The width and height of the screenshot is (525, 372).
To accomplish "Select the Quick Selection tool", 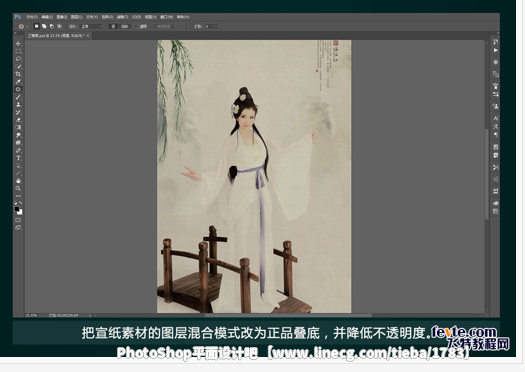I will click(18, 67).
